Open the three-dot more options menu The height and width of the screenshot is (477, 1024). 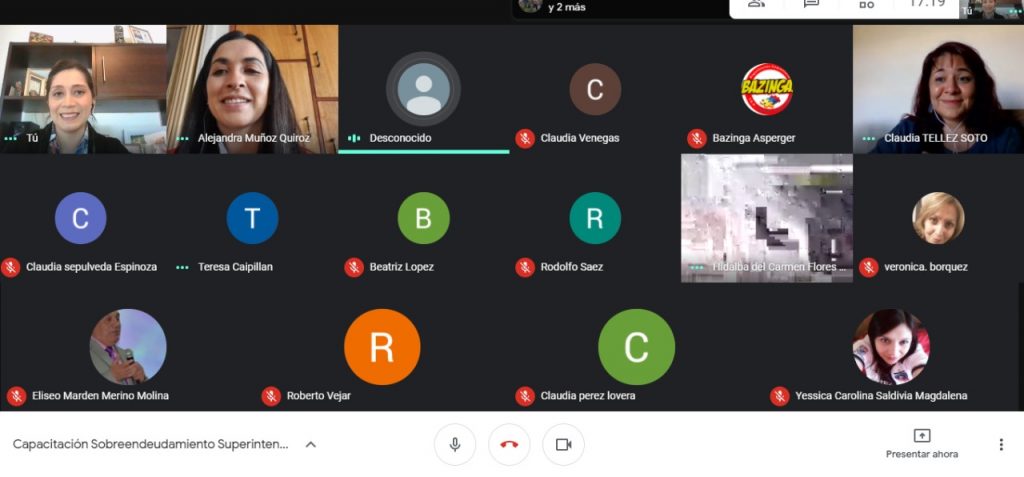click(1000, 444)
